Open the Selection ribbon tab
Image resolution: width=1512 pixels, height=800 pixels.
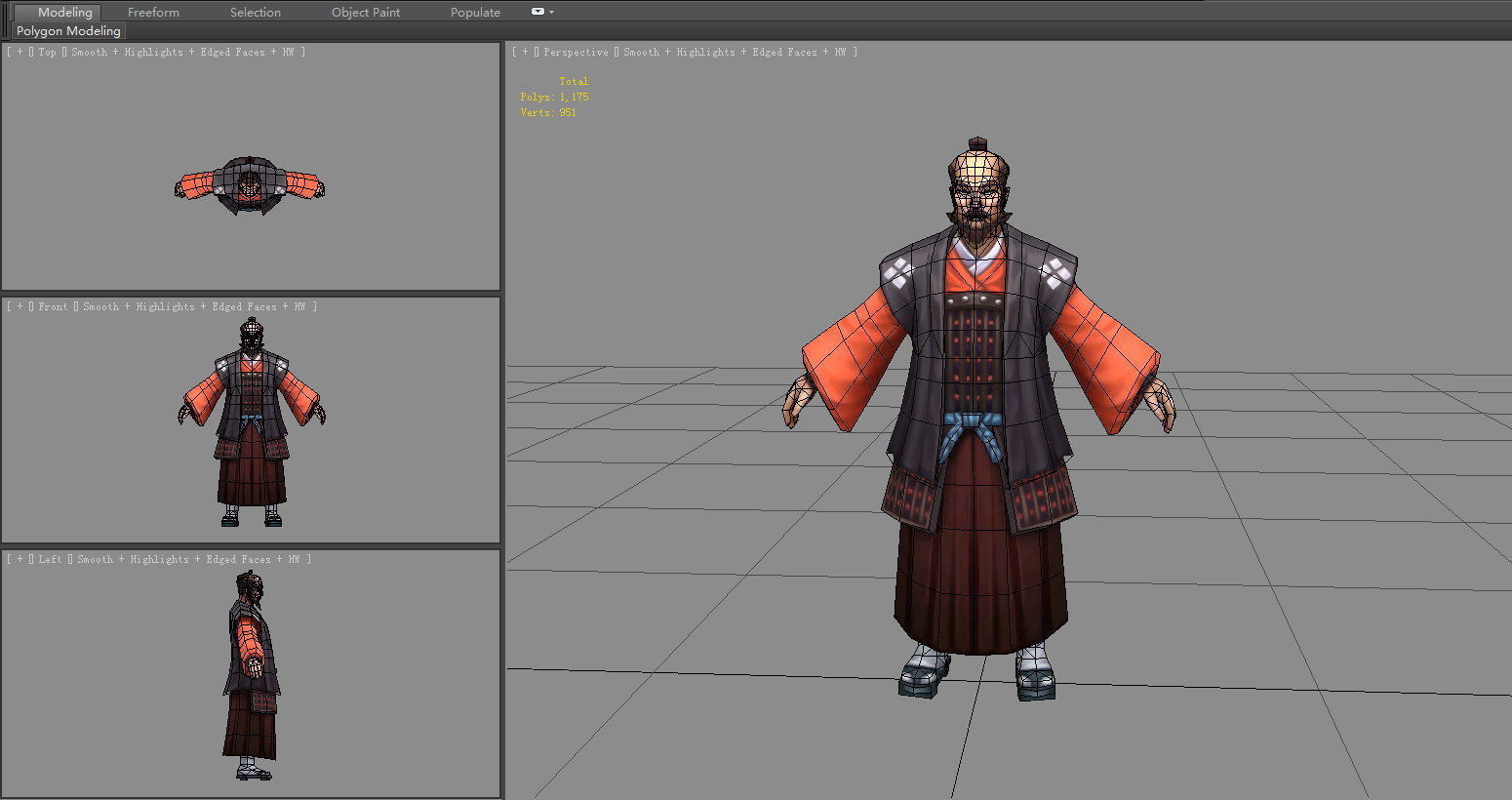pyautogui.click(x=255, y=12)
